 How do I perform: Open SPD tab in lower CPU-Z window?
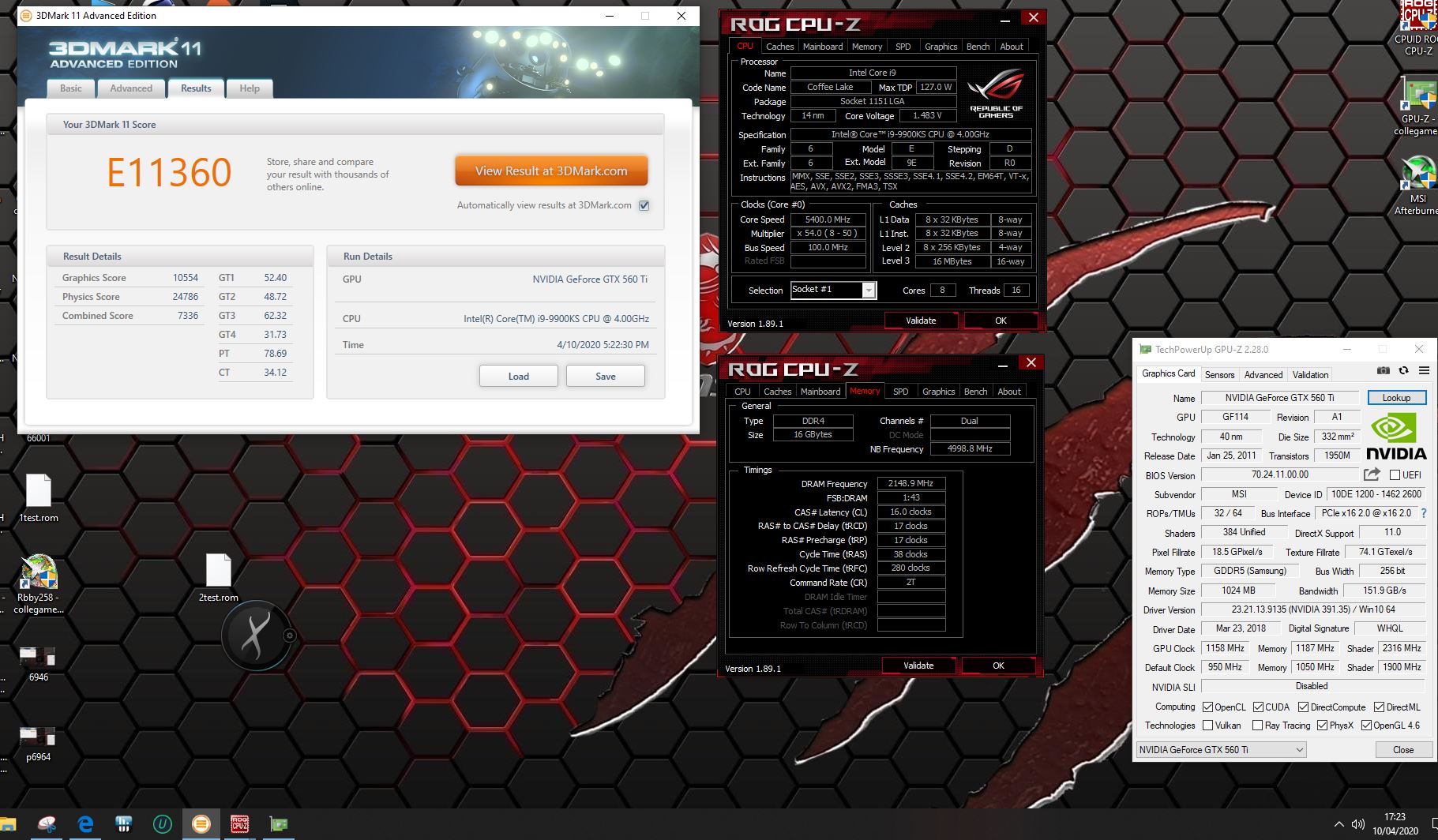pos(900,392)
